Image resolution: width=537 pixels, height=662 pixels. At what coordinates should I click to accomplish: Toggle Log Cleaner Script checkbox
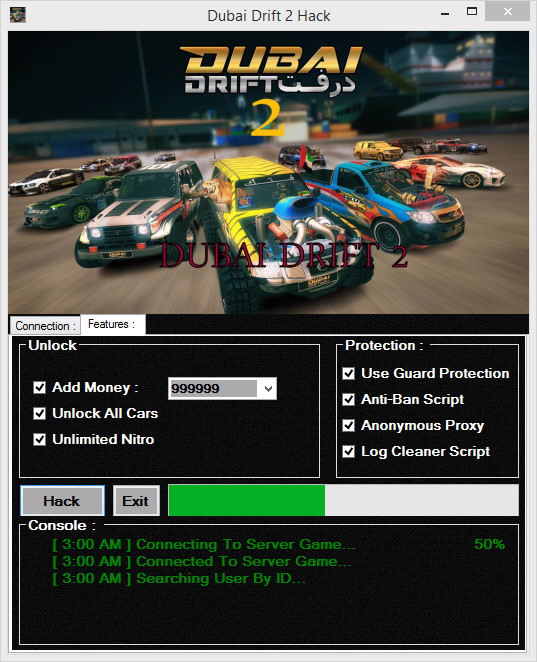click(x=348, y=451)
